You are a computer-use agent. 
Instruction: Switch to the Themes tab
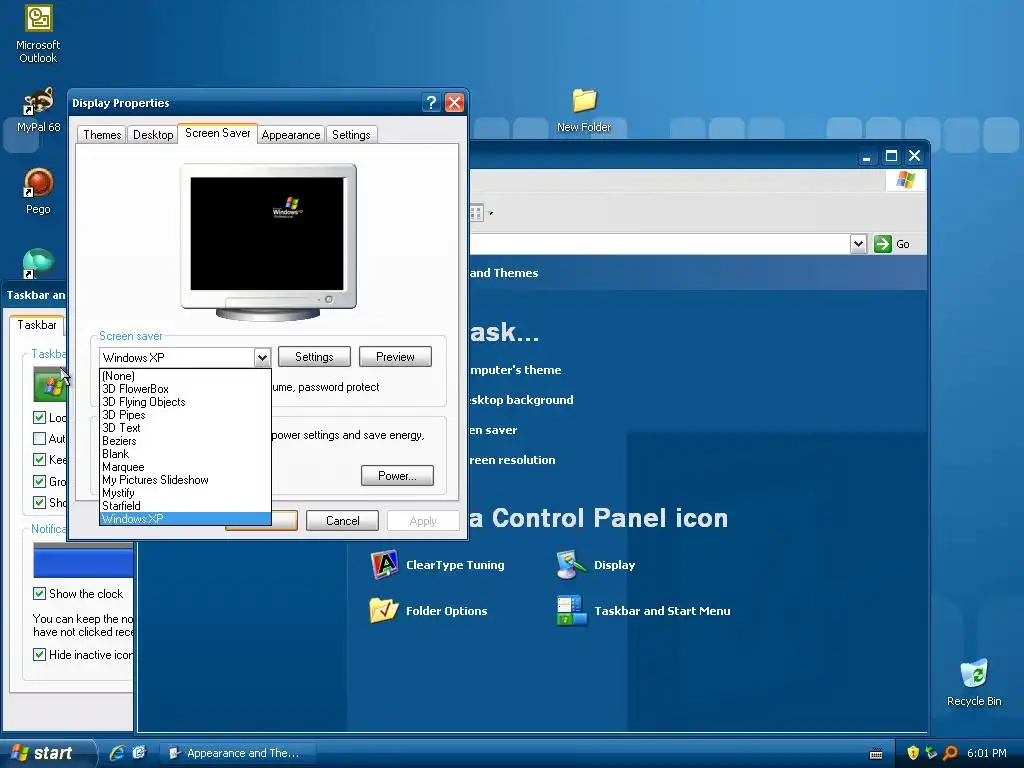[102, 135]
